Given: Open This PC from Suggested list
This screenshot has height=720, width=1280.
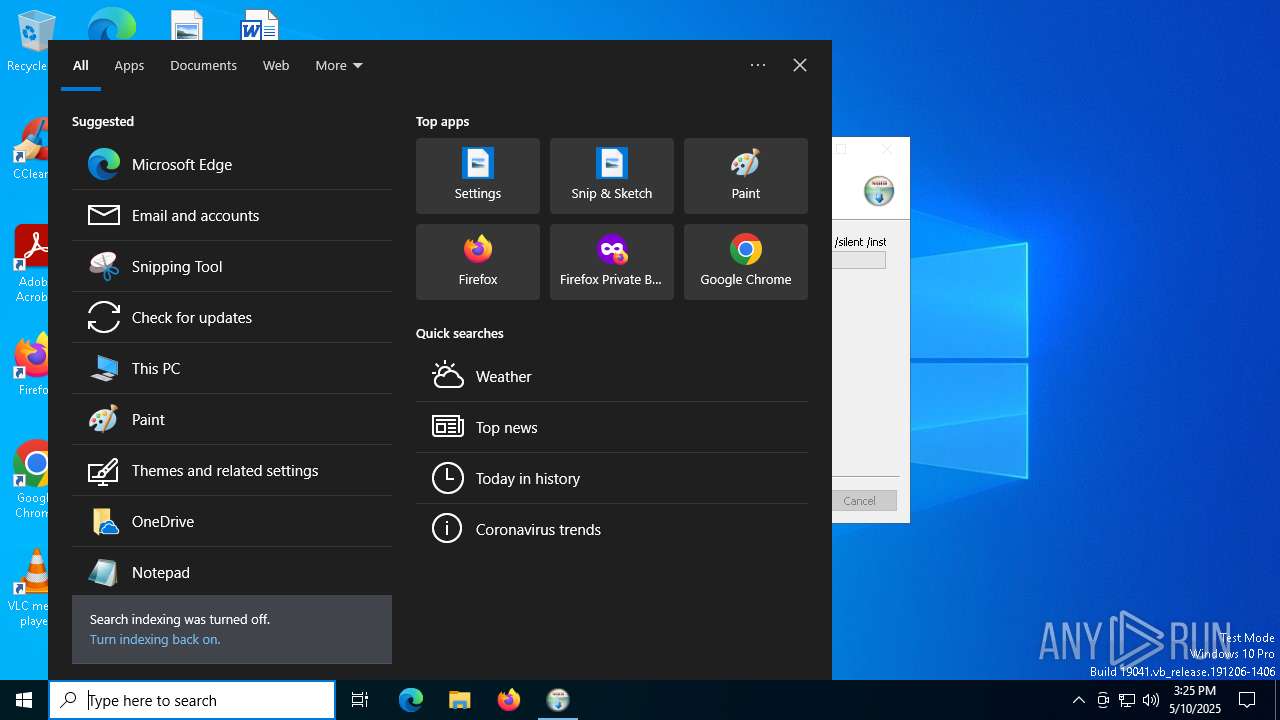Looking at the screenshot, I should pyautogui.click(x=232, y=368).
